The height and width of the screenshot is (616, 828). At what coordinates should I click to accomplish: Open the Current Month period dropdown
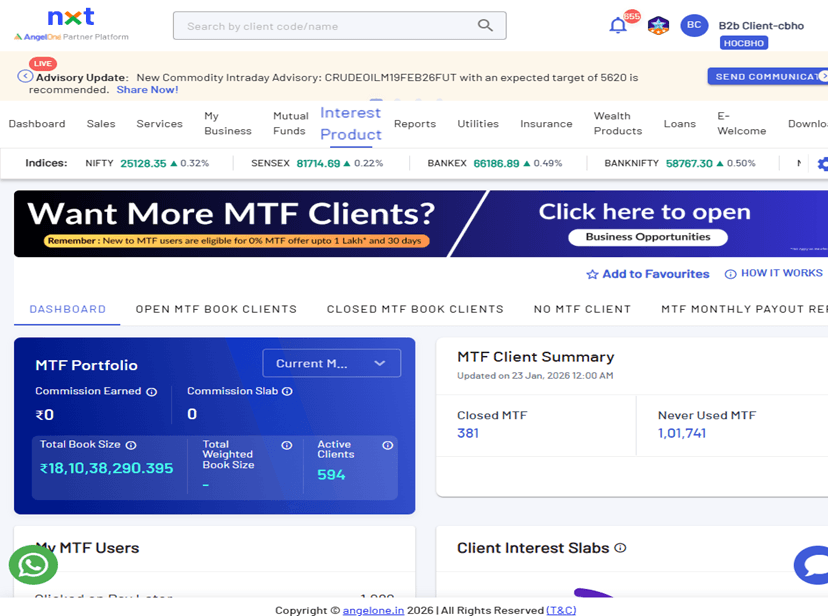tap(332, 363)
